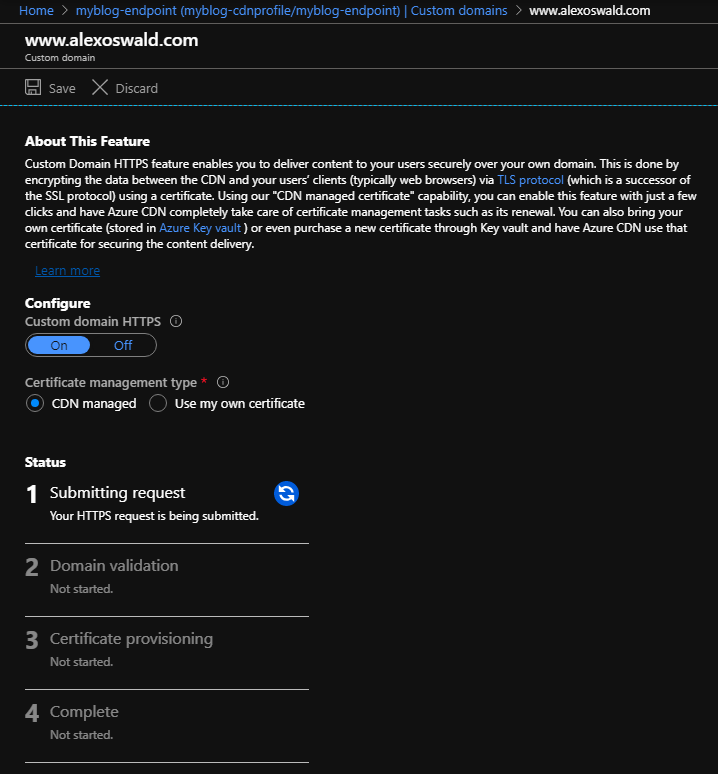Open the Azure Key vault link
Image resolution: width=718 pixels, height=774 pixels.
200,228
